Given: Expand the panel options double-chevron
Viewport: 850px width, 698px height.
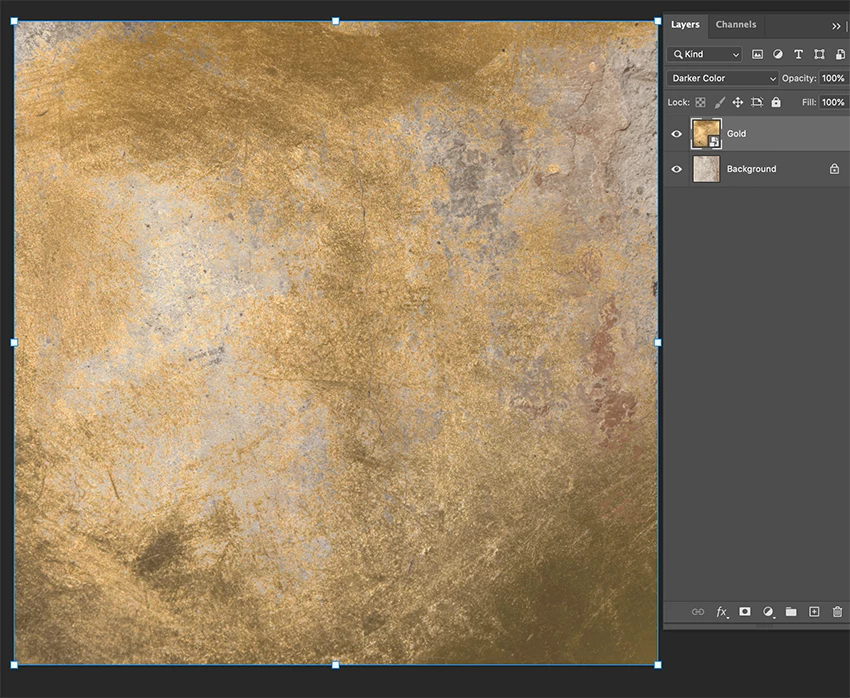Looking at the screenshot, I should (836, 25).
